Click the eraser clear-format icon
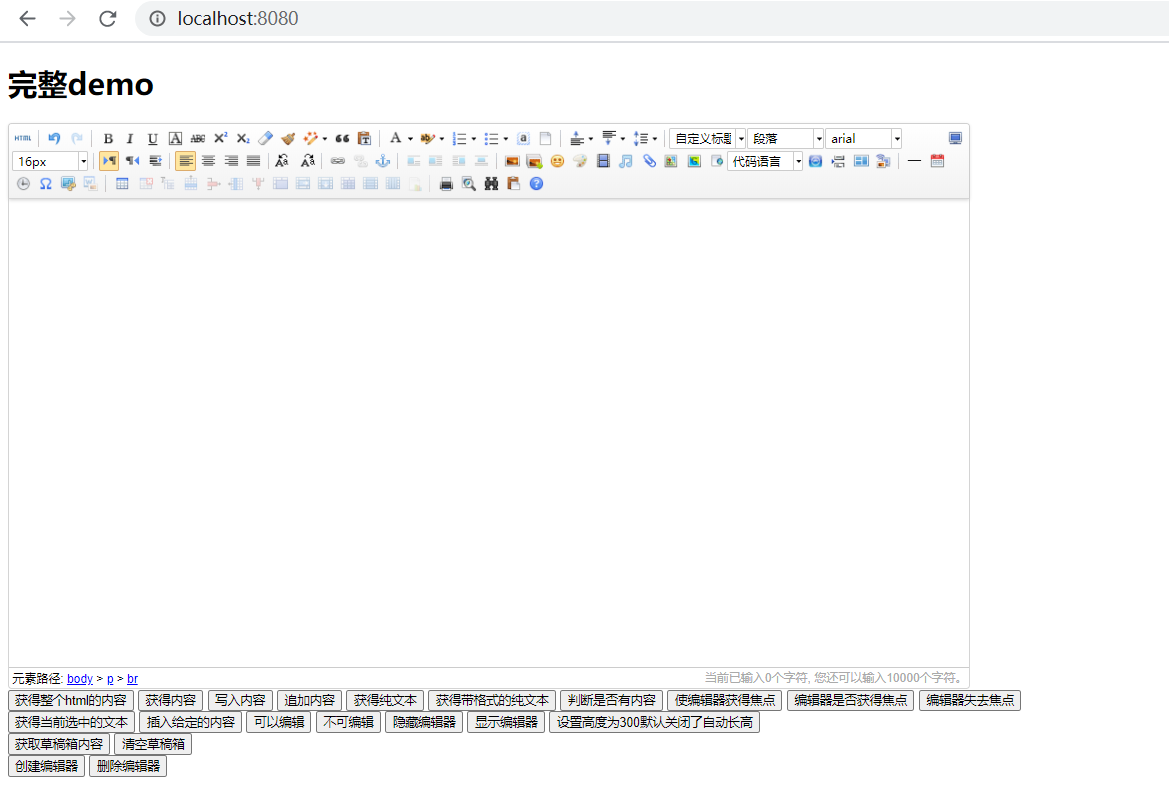This screenshot has height=799, width=1169. (265, 139)
